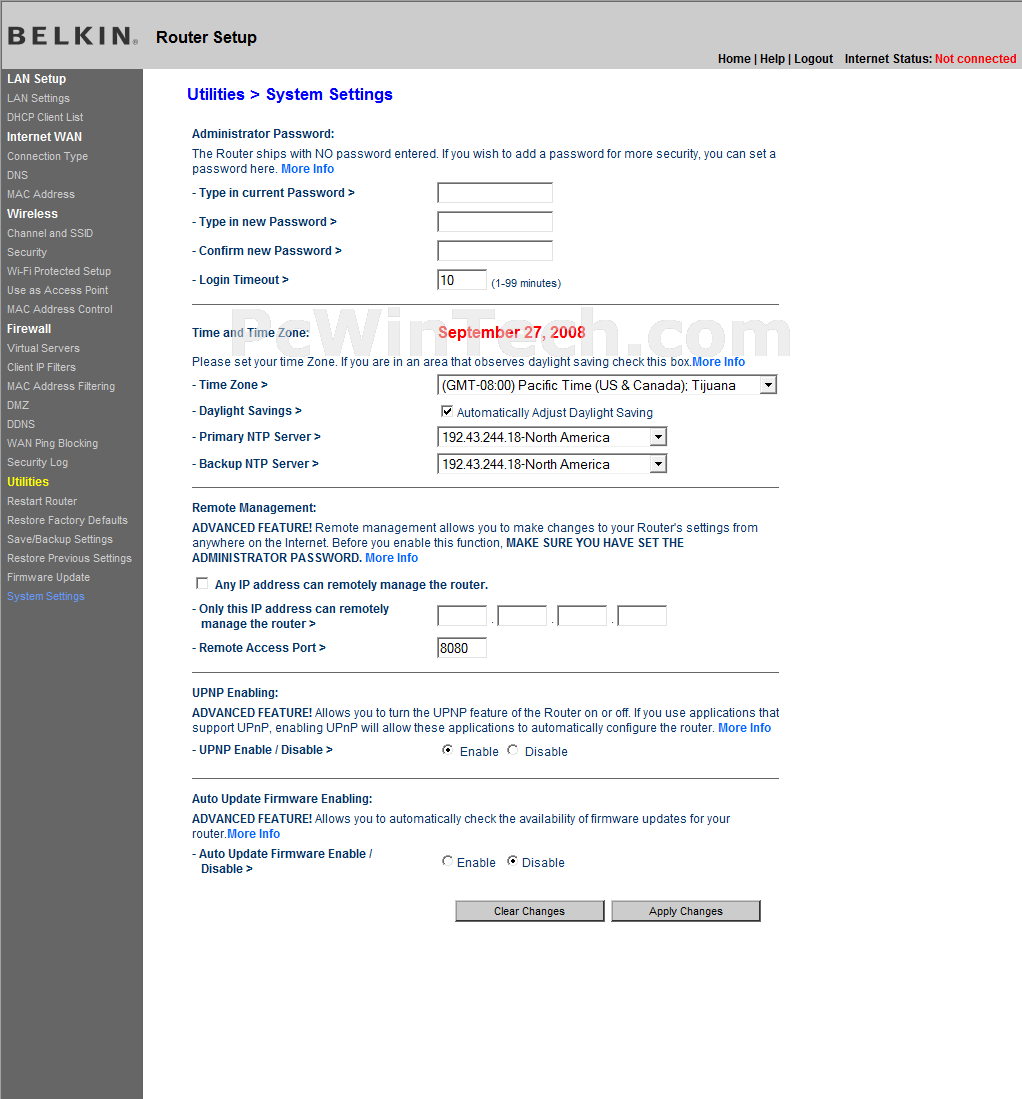The image size is (1022, 1099).
Task: Click Logout in the header
Action: coord(813,59)
